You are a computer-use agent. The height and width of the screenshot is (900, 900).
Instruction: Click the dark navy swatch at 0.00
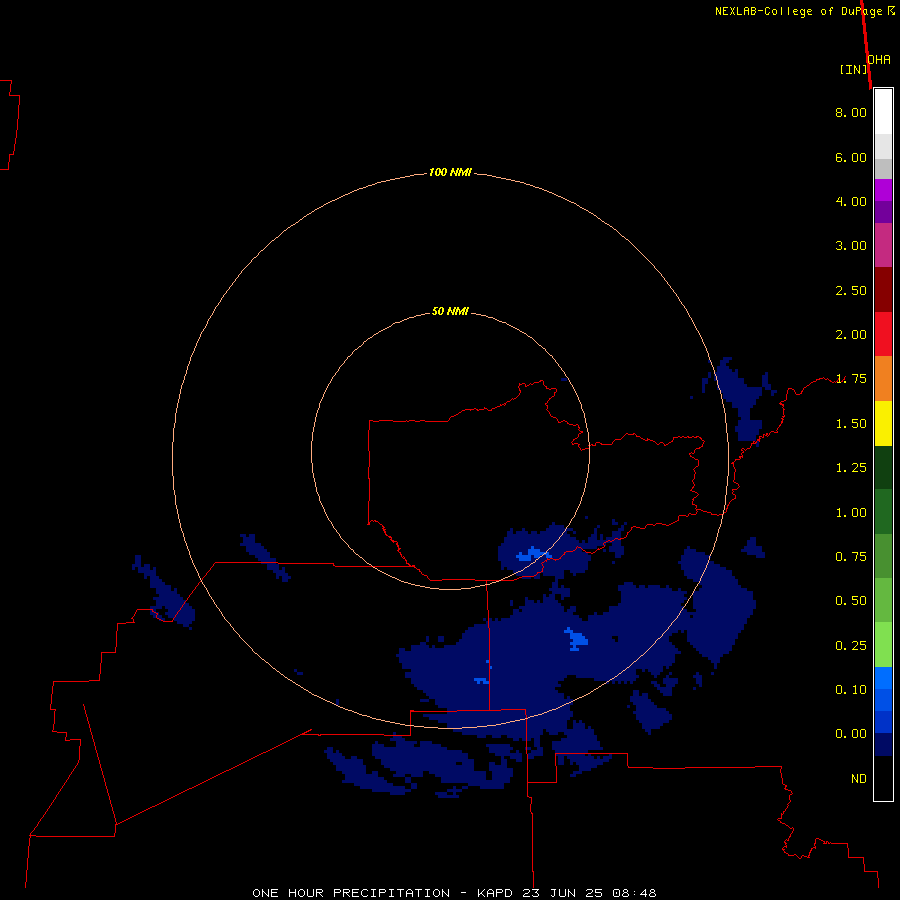pyautogui.click(x=883, y=745)
